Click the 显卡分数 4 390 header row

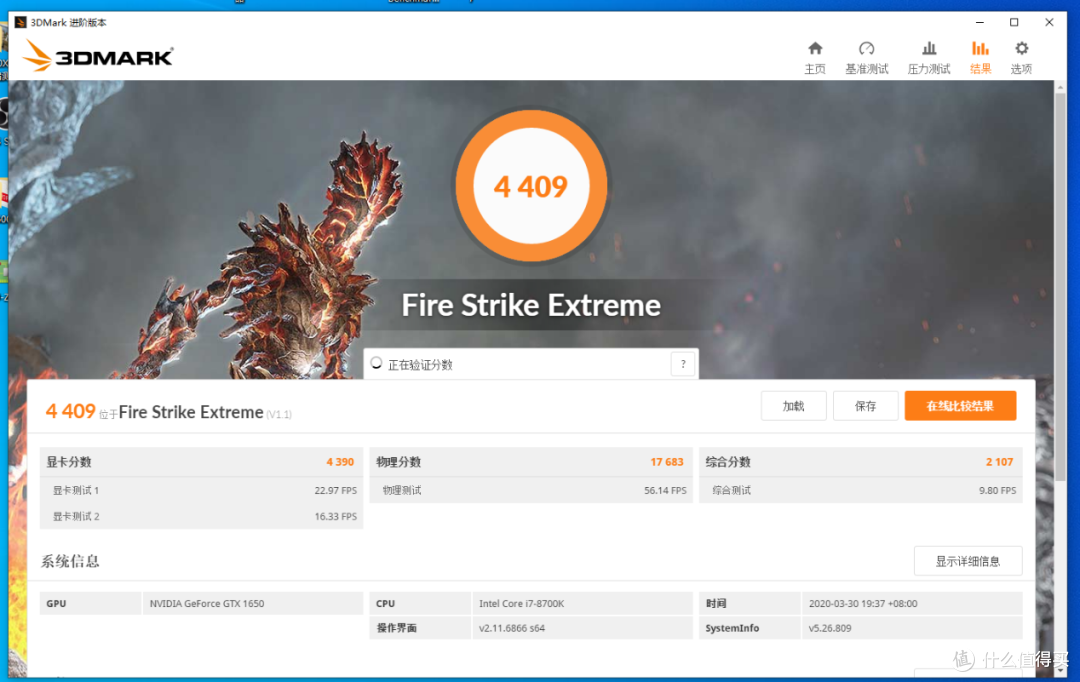201,462
